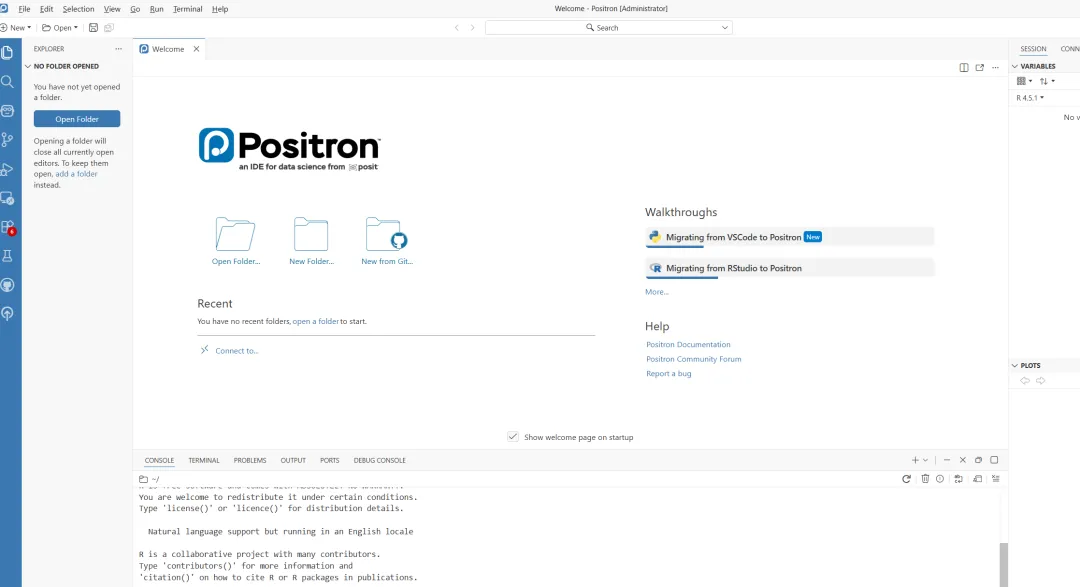Open the Extensions view with red badge
The image size is (1080, 587).
pyautogui.click(x=8, y=227)
